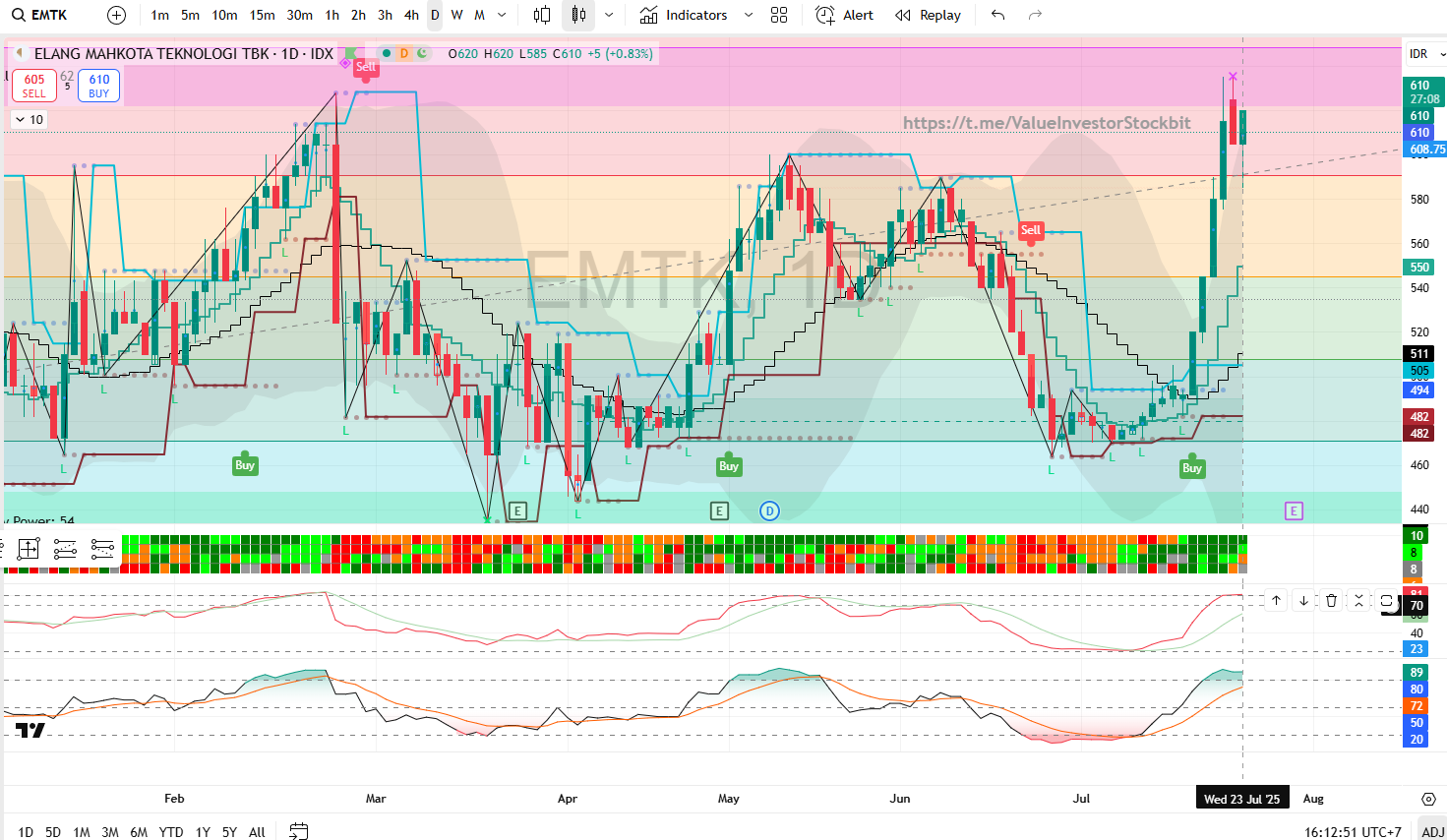This screenshot has width=1447, height=840.
Task: Click the green E earnings marker near May
Action: point(719,510)
